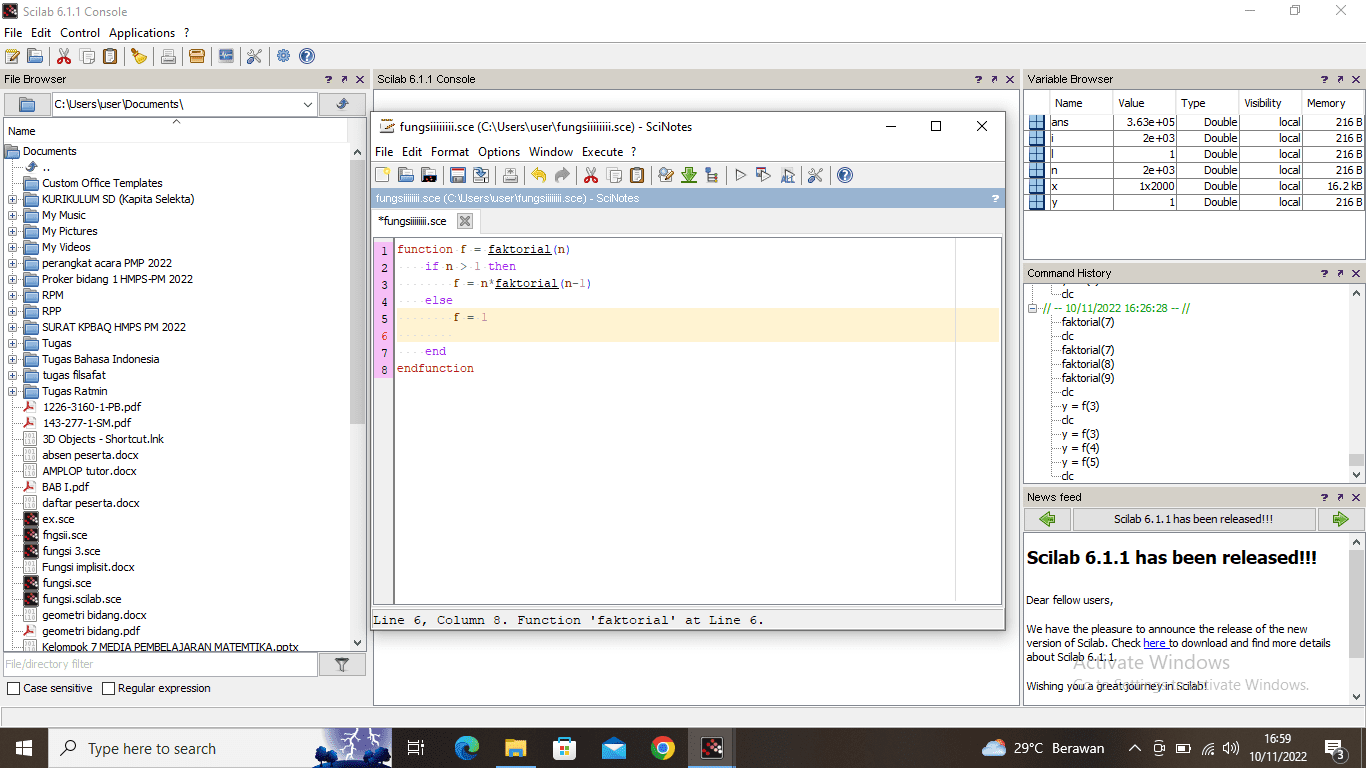
Task: Click the filter funnel button
Action: (342, 664)
